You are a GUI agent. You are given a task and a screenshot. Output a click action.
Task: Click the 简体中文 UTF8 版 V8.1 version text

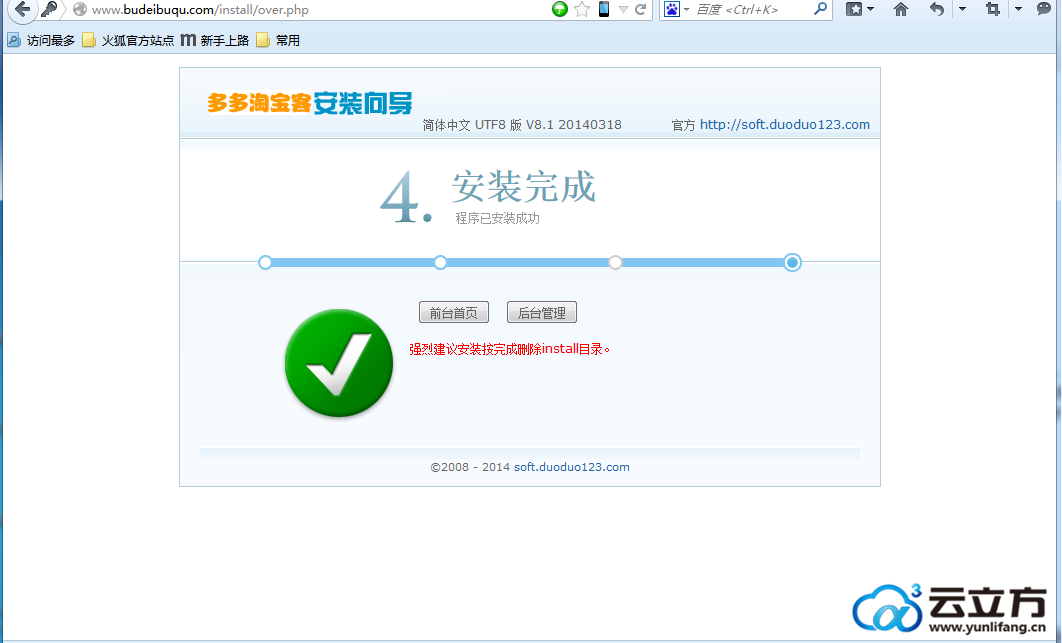pyautogui.click(x=522, y=125)
